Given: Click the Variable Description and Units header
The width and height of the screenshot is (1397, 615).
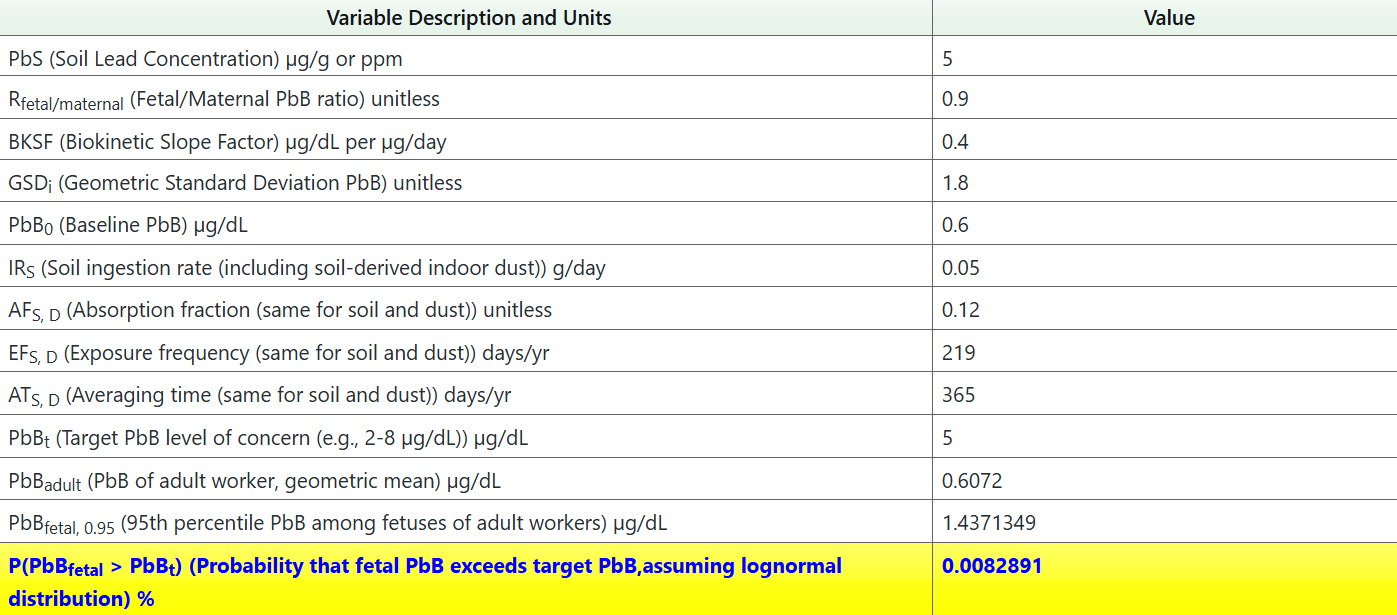Looking at the screenshot, I should pos(468,18).
